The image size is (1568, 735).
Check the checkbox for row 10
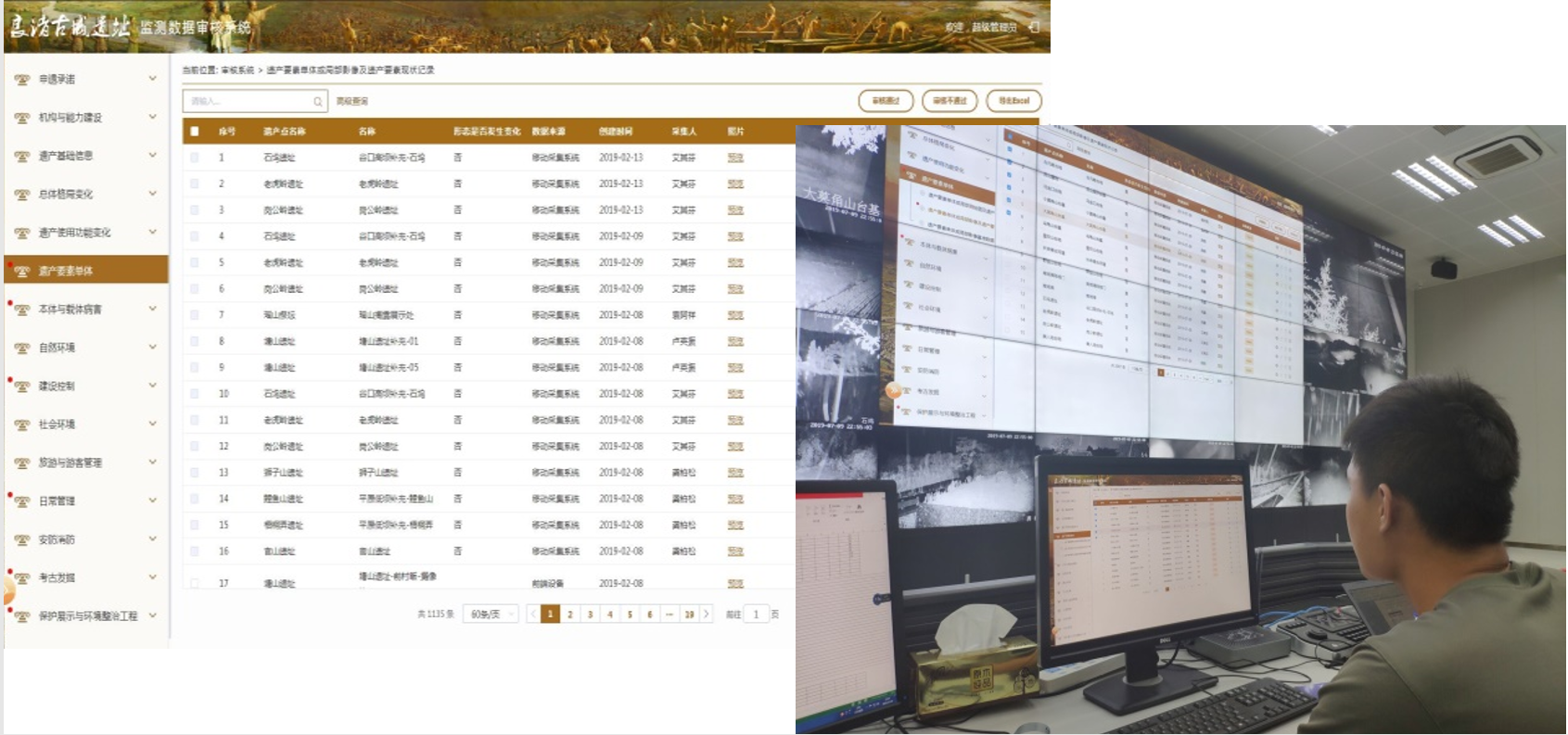point(195,394)
